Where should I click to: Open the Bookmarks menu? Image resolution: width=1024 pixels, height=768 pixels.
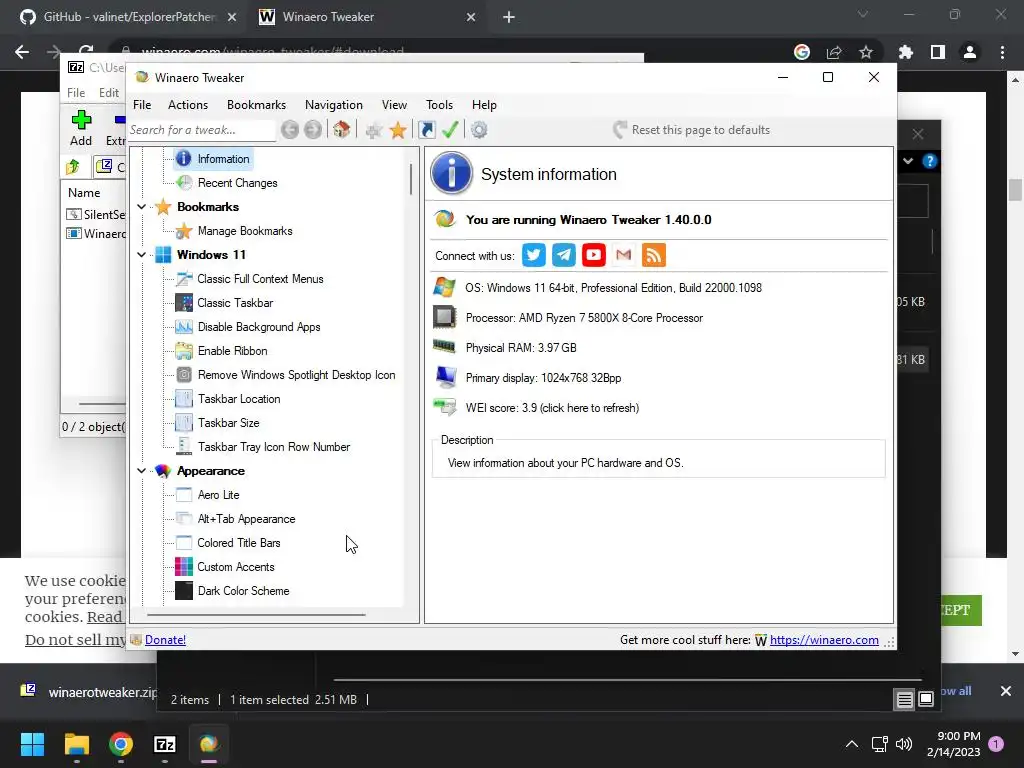pyautogui.click(x=257, y=105)
